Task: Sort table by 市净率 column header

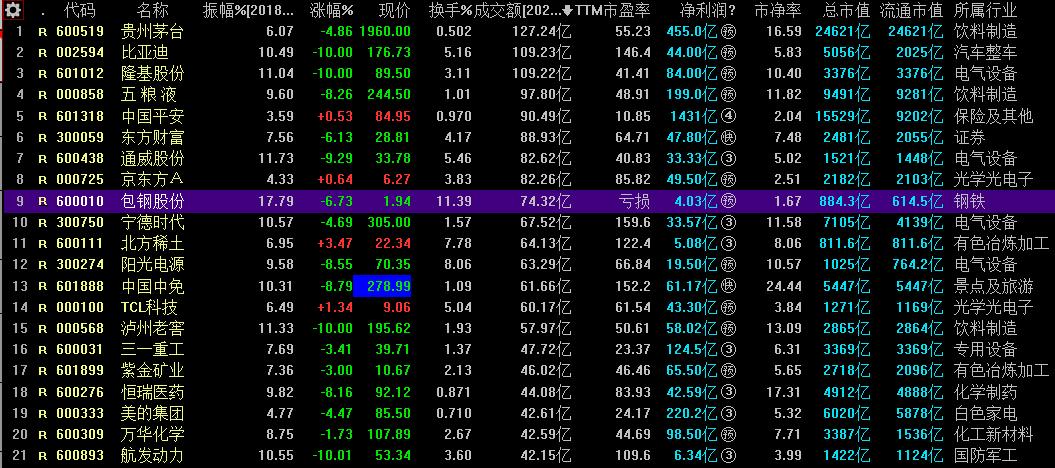Action: [x=778, y=10]
